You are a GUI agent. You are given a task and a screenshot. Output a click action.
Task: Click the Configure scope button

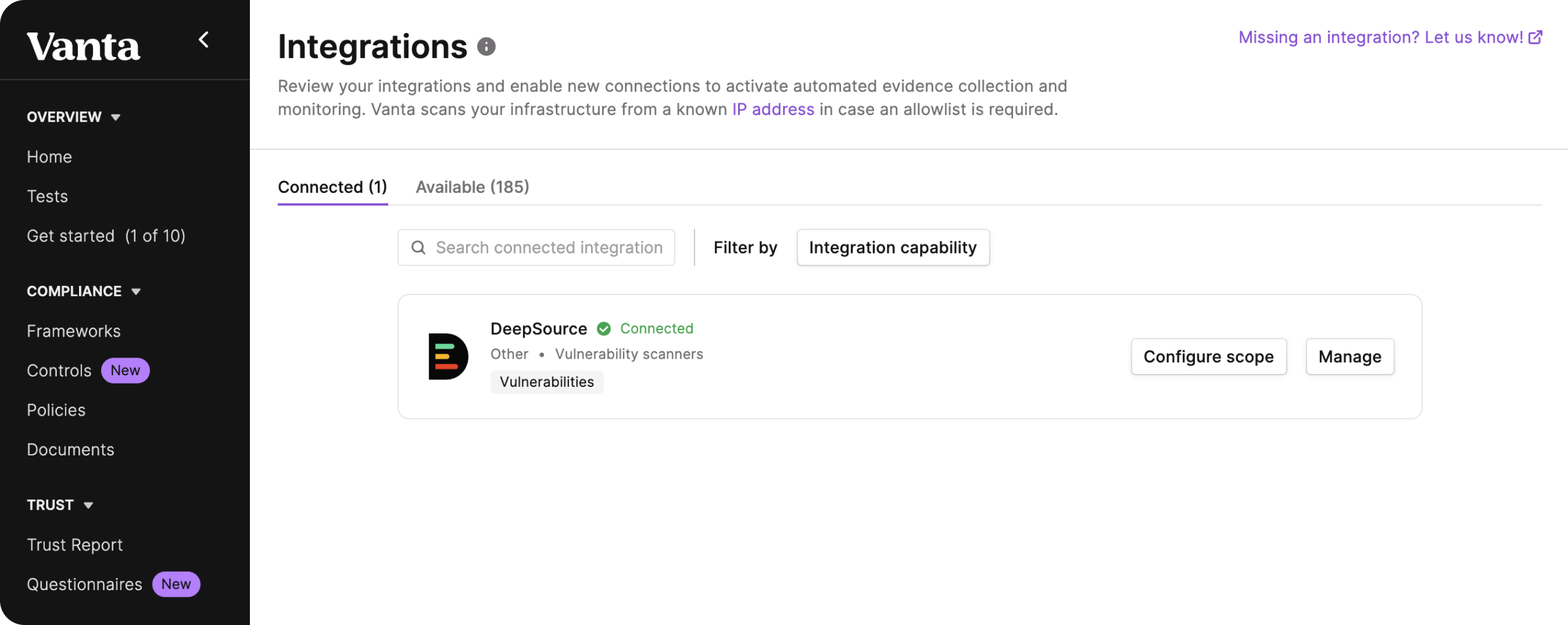[x=1208, y=356]
